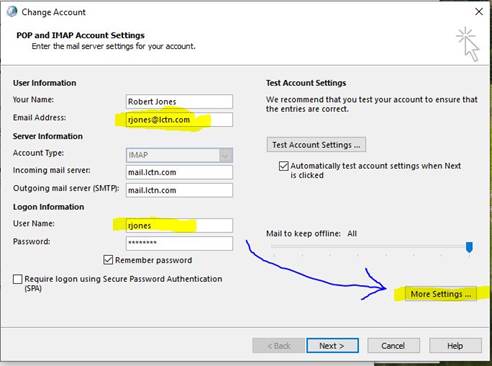The image size is (492, 366).
Task: Click the Password input field
Action: (x=179, y=243)
